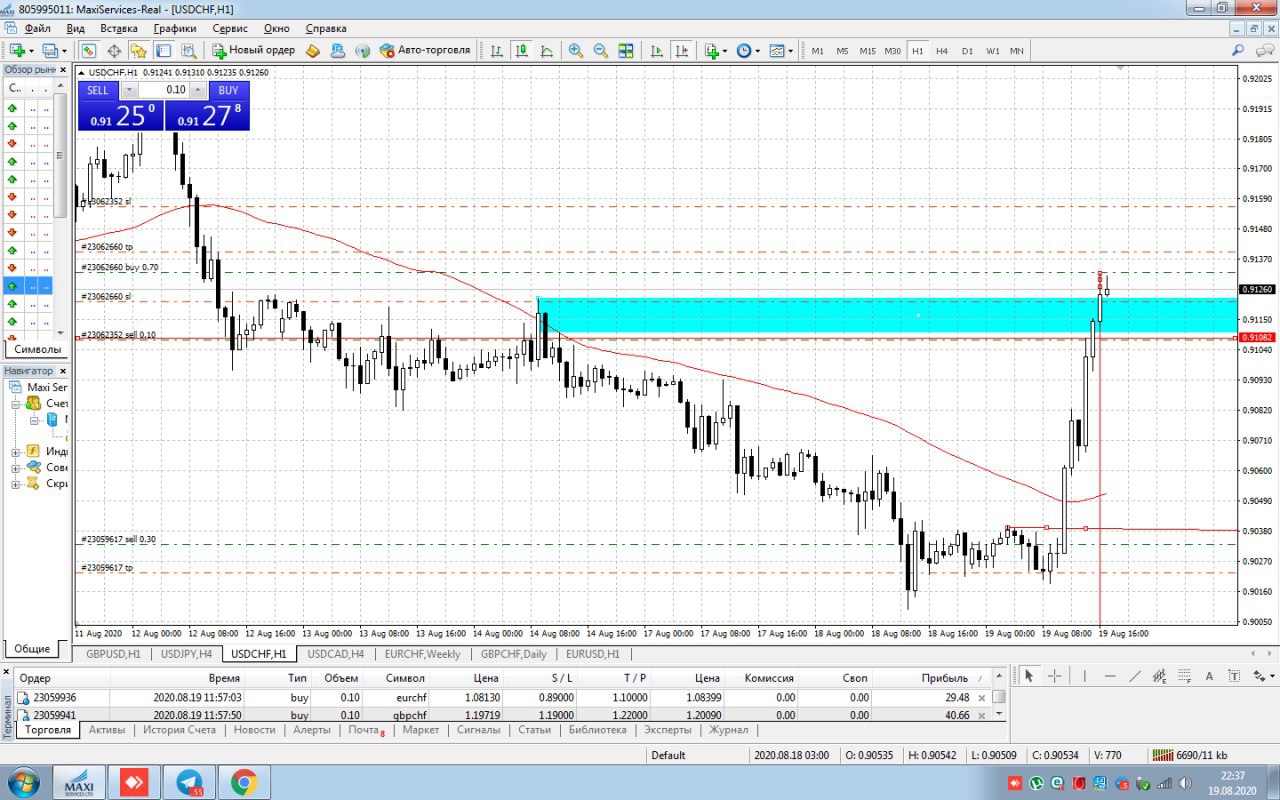Switch chart to bar chart
1280x800 pixels.
click(x=497, y=50)
